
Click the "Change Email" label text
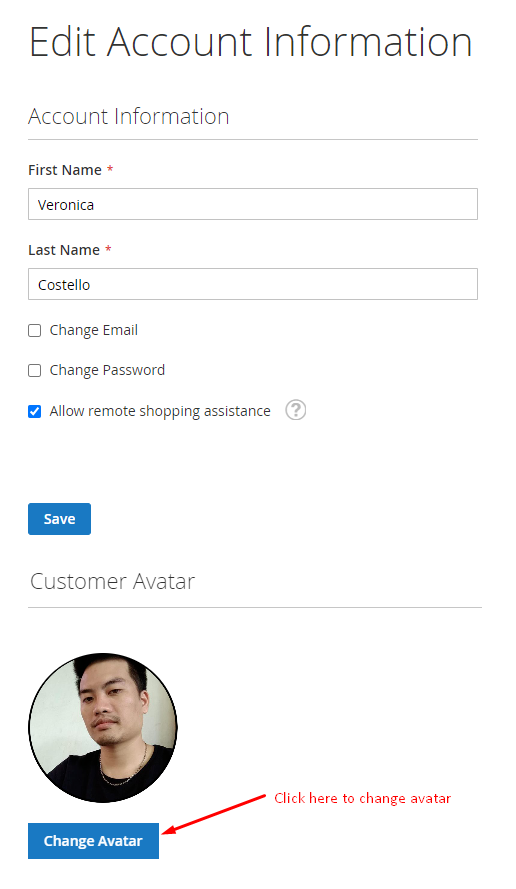click(x=94, y=330)
